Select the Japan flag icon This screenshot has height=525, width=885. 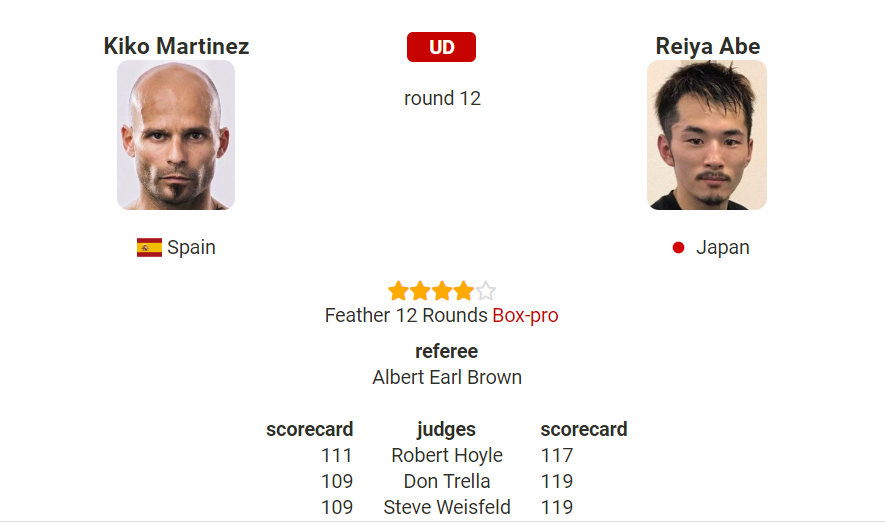click(x=678, y=247)
